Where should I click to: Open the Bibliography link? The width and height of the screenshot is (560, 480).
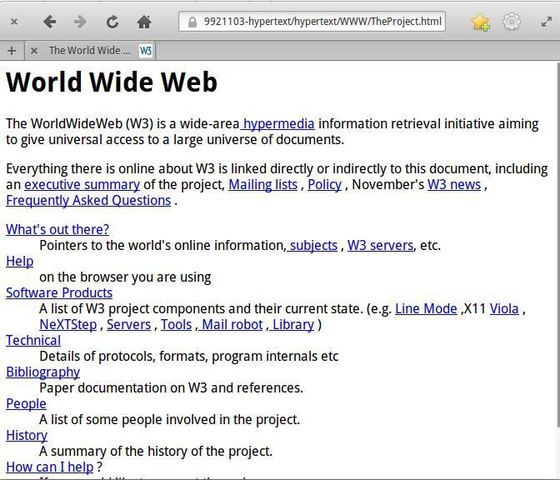[x=43, y=372]
